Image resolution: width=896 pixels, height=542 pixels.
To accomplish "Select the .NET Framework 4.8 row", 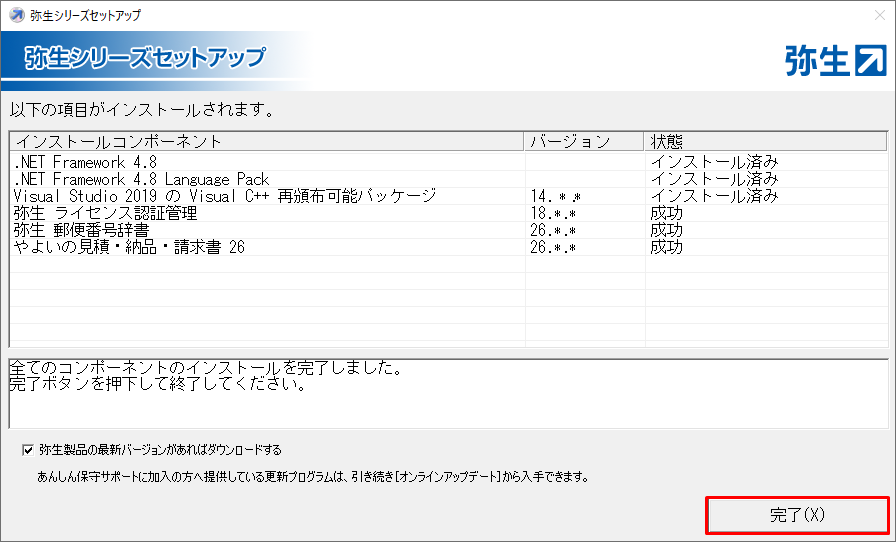I will pyautogui.click(x=86, y=162).
